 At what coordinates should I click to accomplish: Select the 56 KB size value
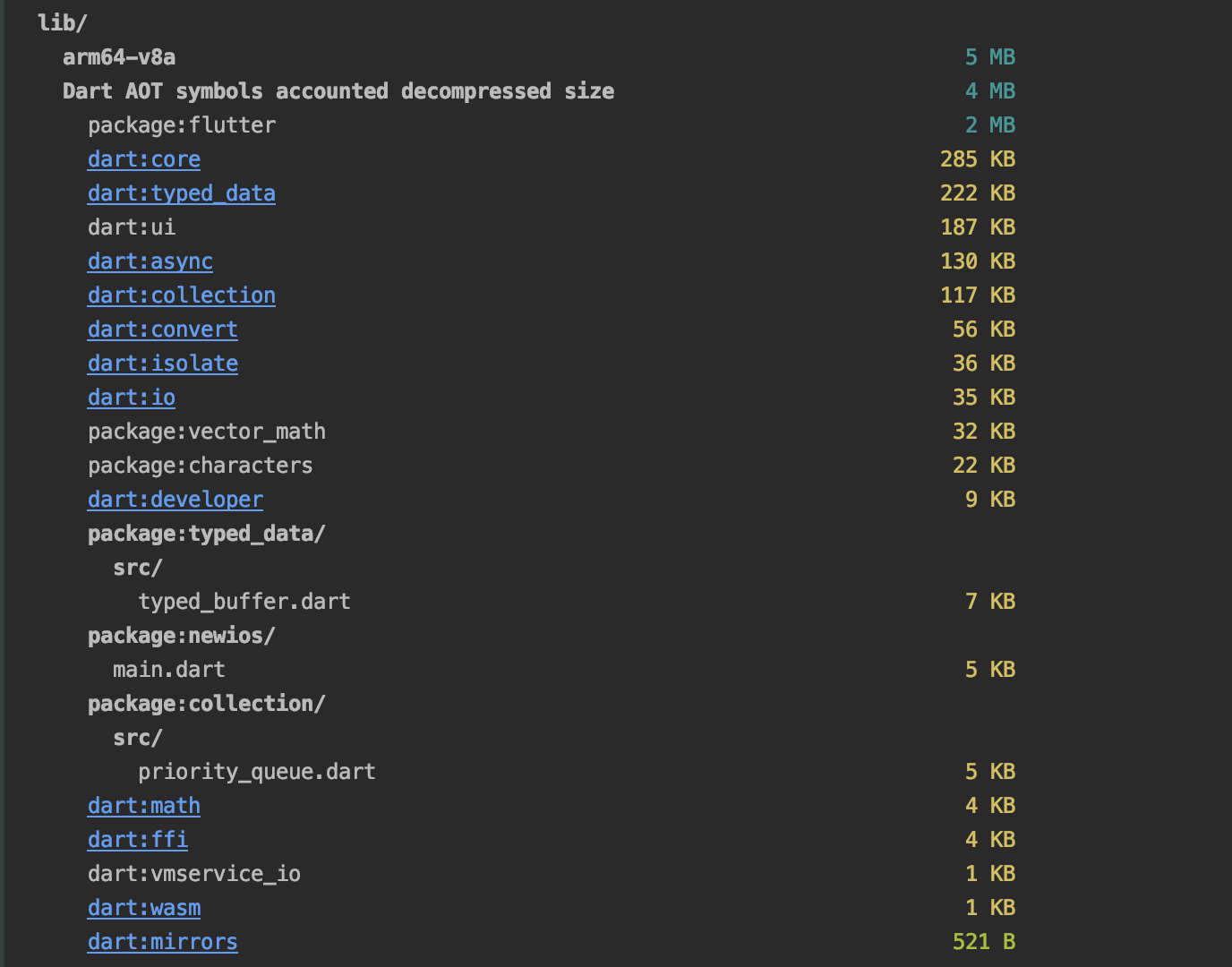[984, 329]
